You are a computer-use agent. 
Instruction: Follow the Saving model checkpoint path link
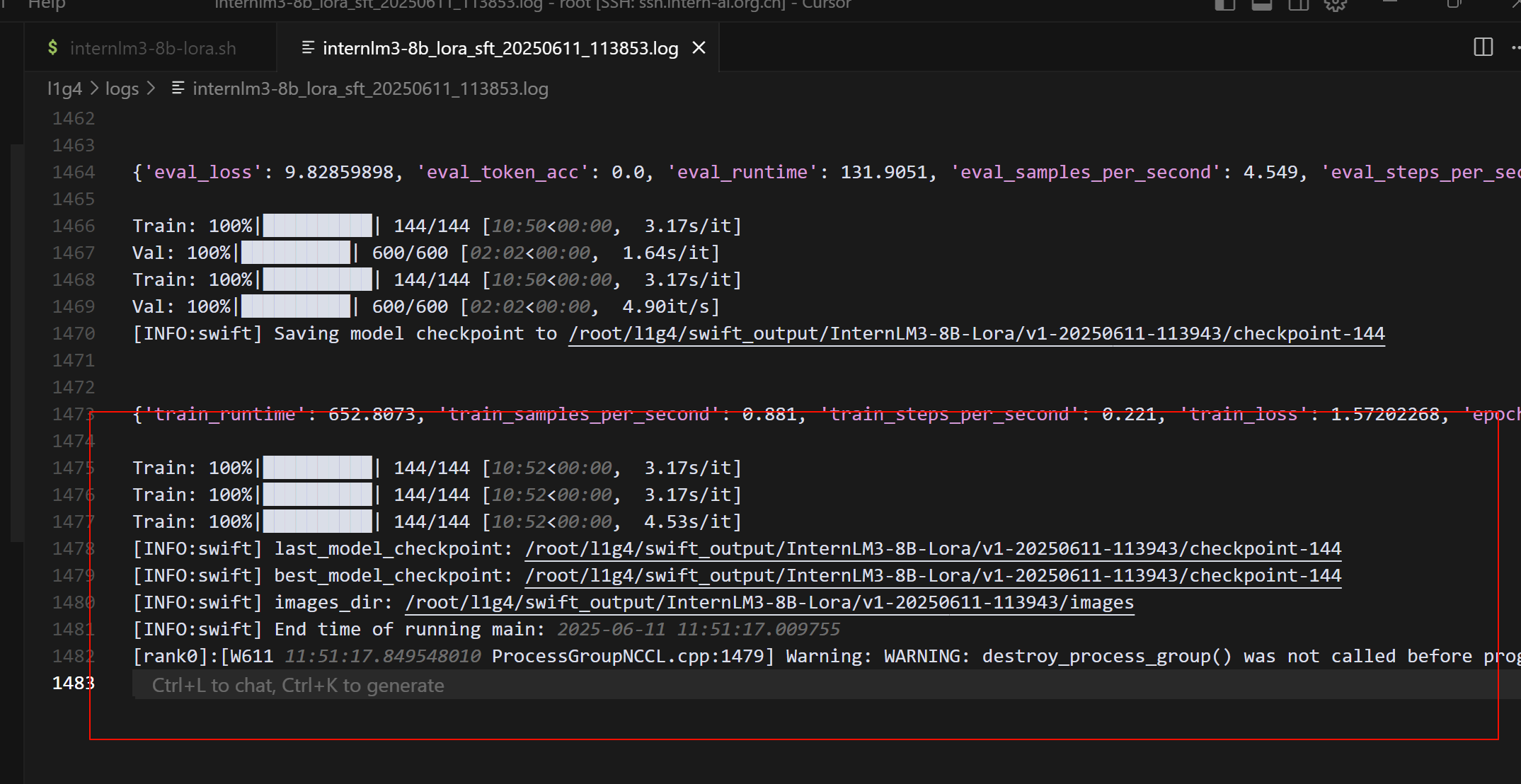(976, 333)
